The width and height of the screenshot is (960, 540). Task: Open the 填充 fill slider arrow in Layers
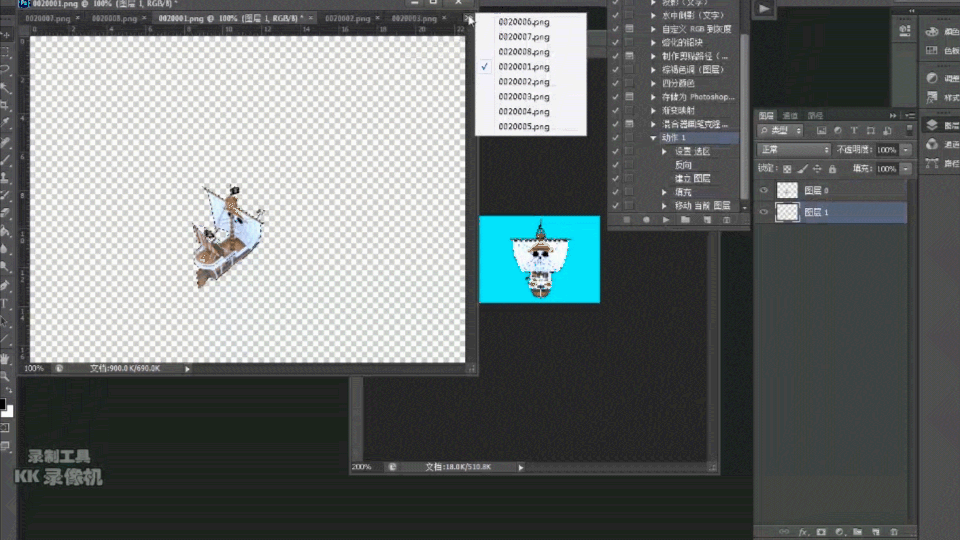[x=906, y=168]
